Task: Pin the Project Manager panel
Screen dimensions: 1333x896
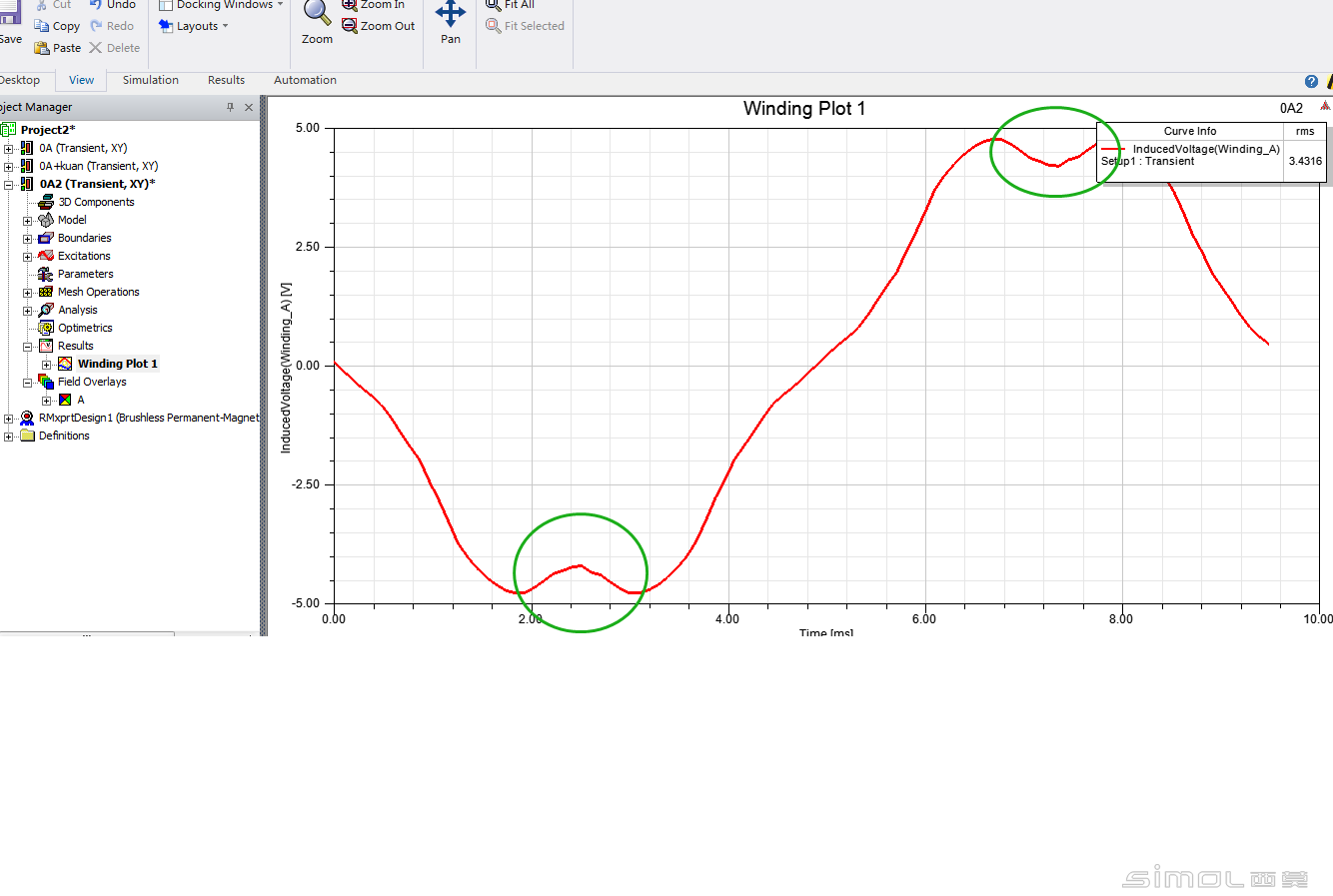Action: pos(230,107)
